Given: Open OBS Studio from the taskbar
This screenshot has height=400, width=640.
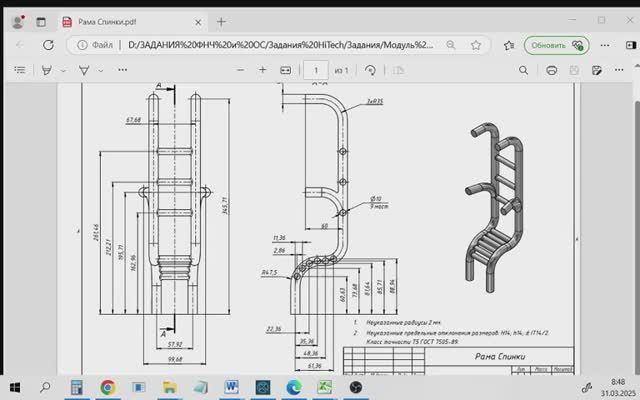Looking at the screenshot, I should coord(356,387).
